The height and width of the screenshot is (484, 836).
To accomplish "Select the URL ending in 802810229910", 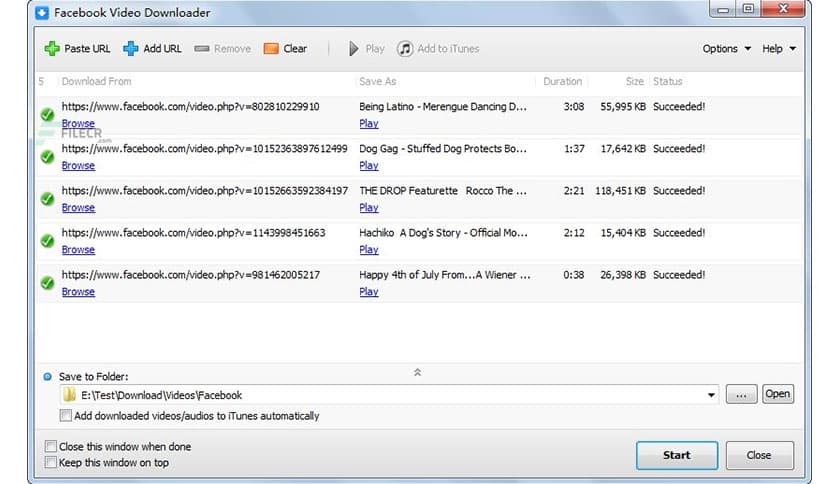I will point(190,107).
